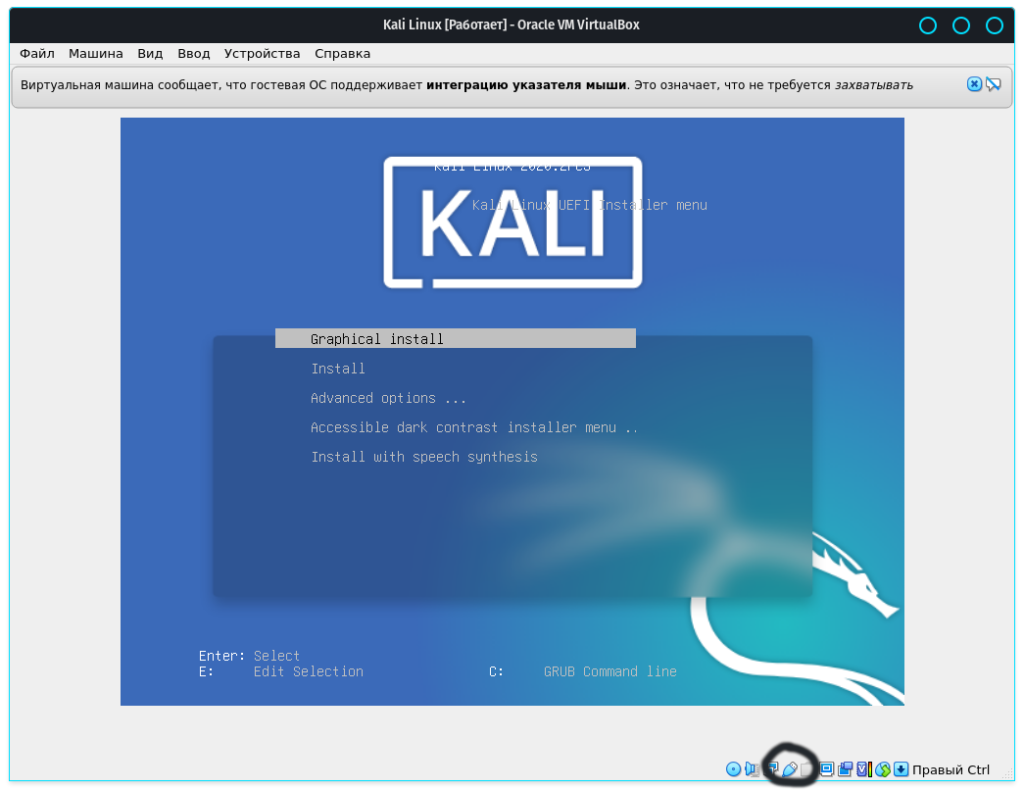Image resolution: width=1024 pixels, height=791 pixels.
Task: Click the host key label Правый Ctrl
Action: coord(950,769)
